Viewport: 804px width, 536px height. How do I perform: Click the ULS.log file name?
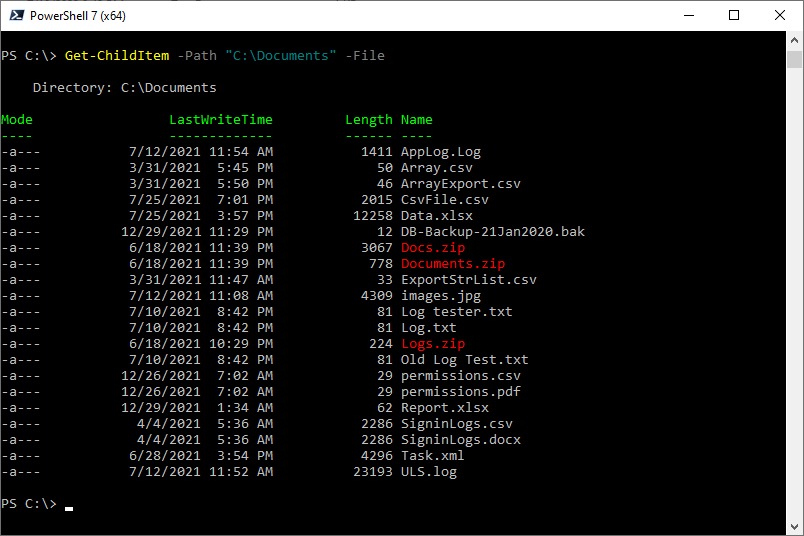[x=429, y=472]
